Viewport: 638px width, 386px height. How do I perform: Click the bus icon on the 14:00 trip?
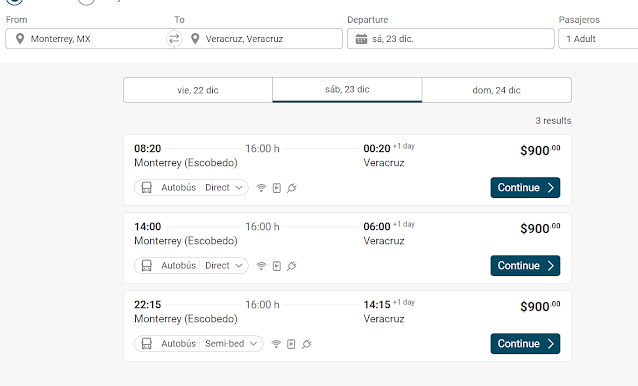coord(146,266)
